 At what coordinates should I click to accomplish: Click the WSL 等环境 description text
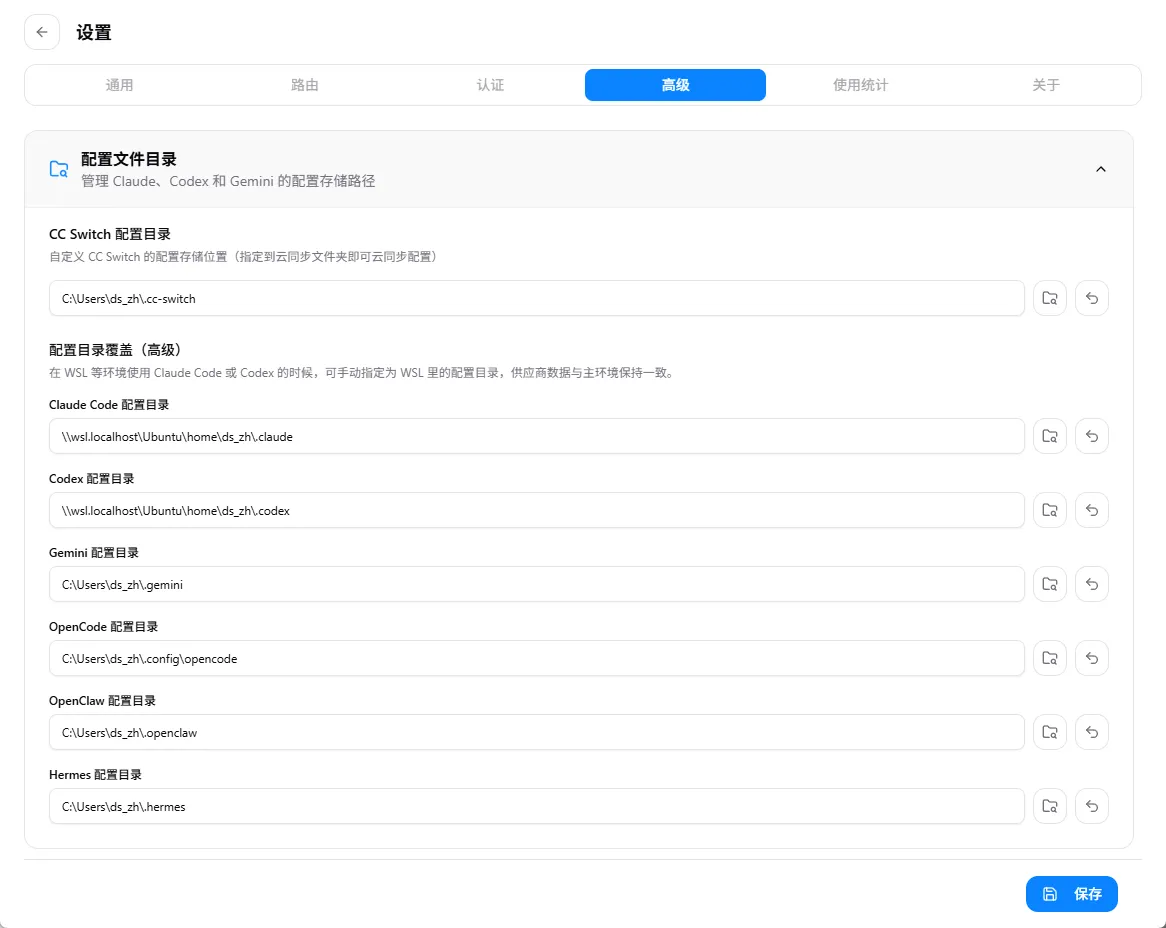364,373
